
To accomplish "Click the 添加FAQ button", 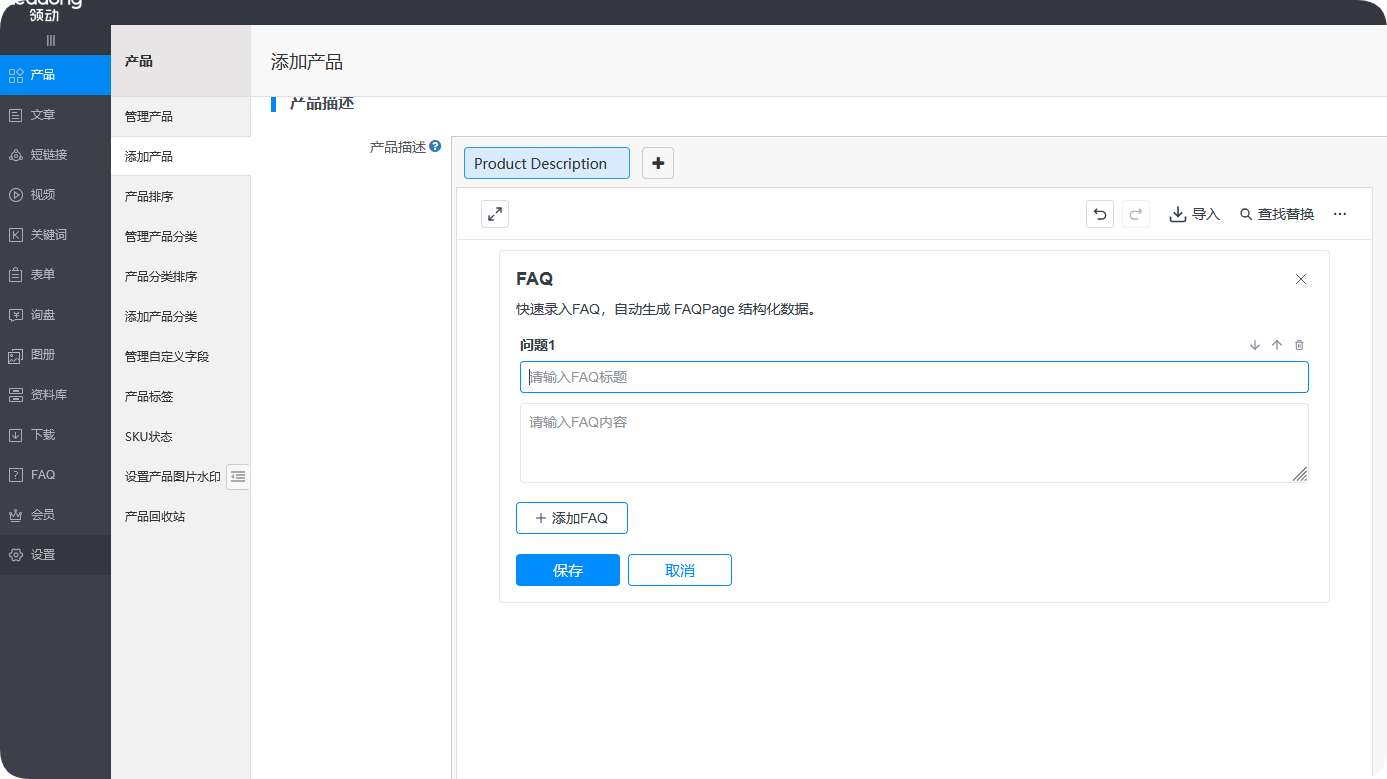I will click(572, 518).
